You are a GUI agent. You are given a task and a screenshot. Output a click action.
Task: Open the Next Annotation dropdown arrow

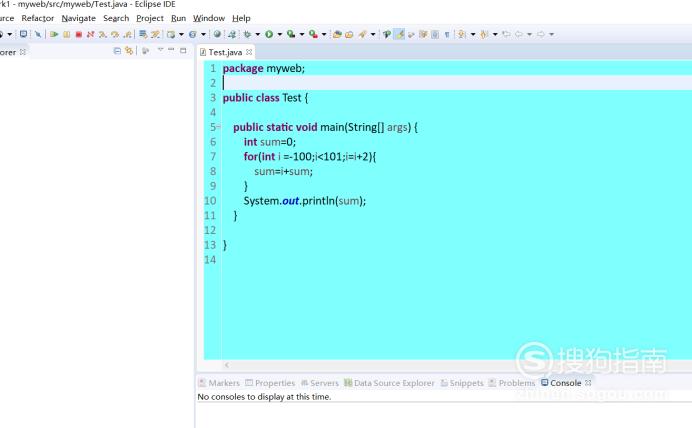(473, 34)
